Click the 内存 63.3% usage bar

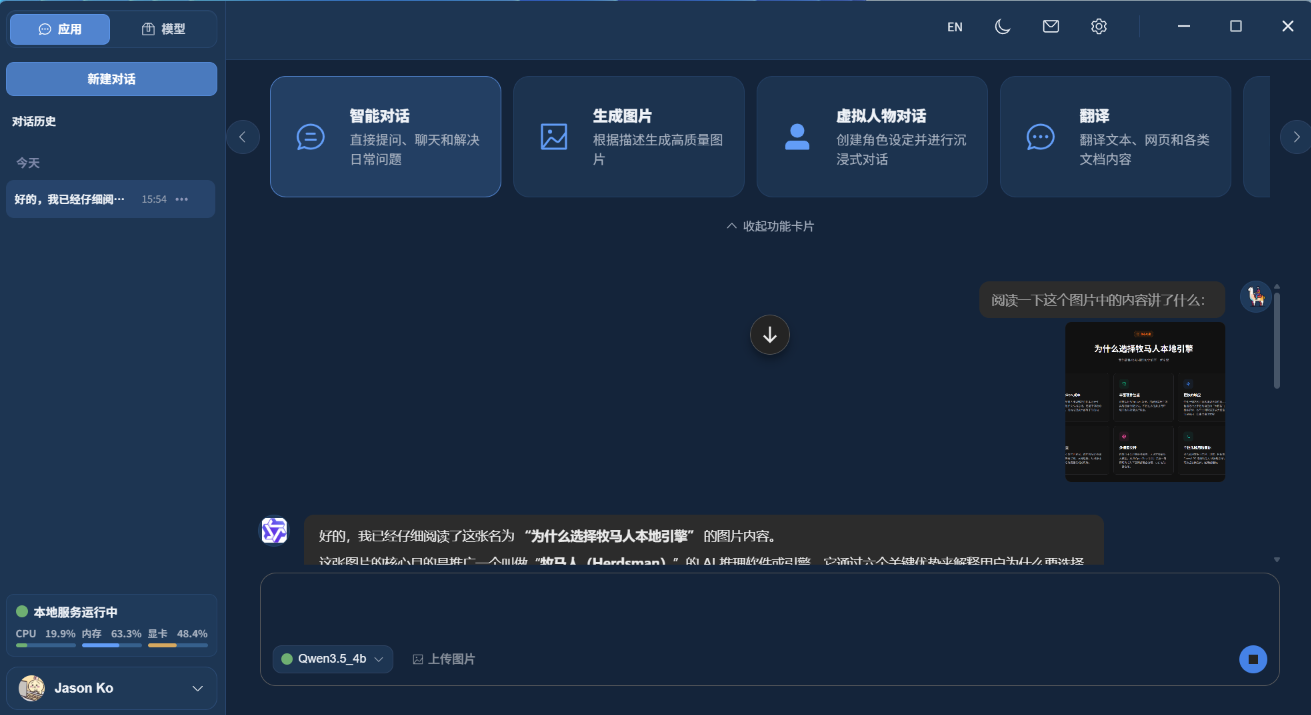pyautogui.click(x=112, y=645)
